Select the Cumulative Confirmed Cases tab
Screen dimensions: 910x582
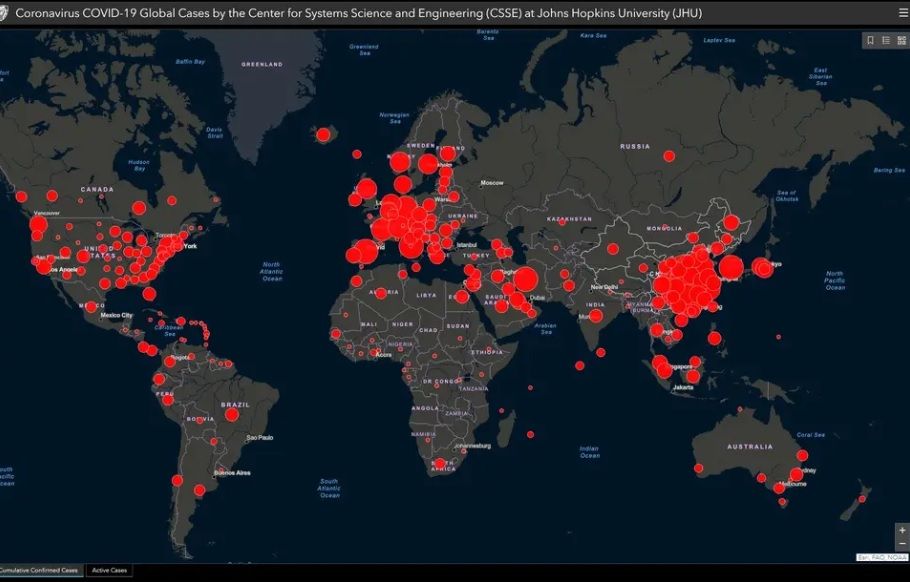point(39,570)
